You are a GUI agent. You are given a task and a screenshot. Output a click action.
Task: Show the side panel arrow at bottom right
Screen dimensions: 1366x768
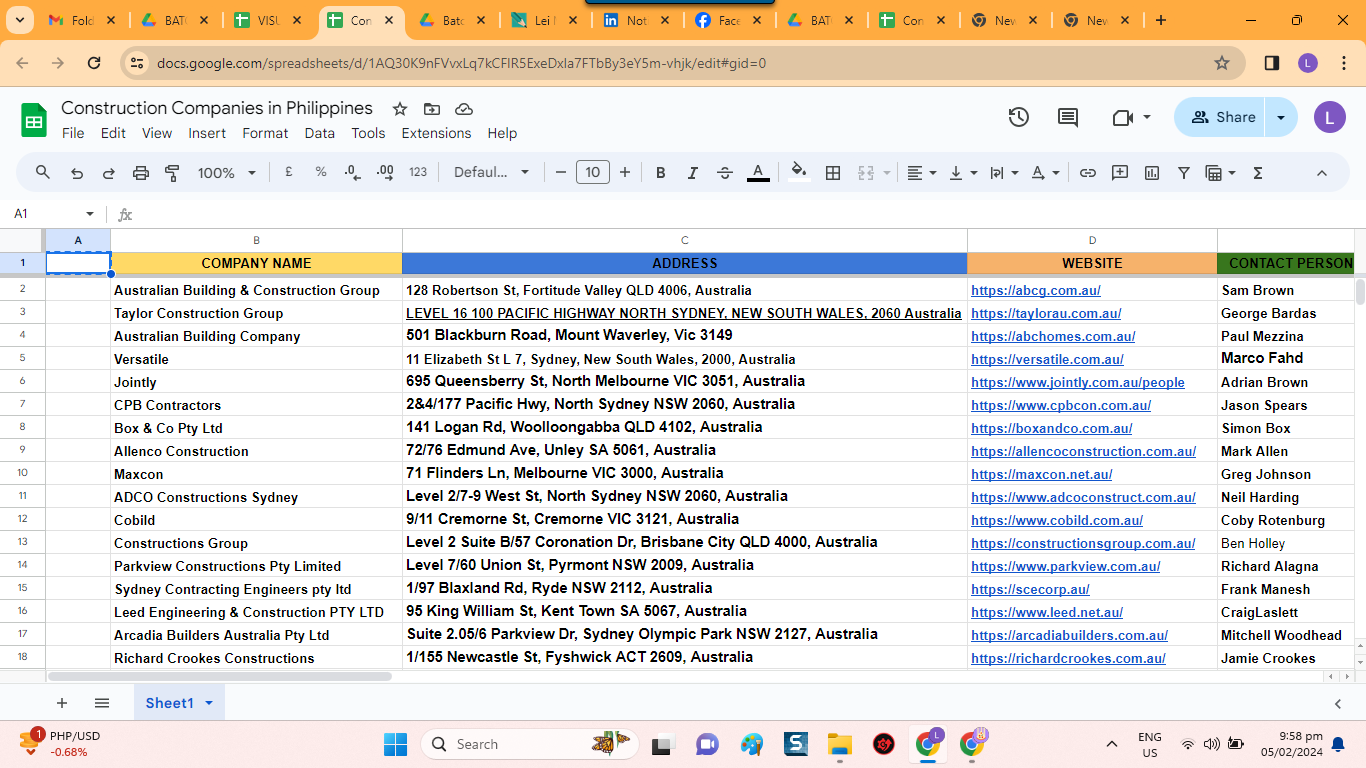1338,704
